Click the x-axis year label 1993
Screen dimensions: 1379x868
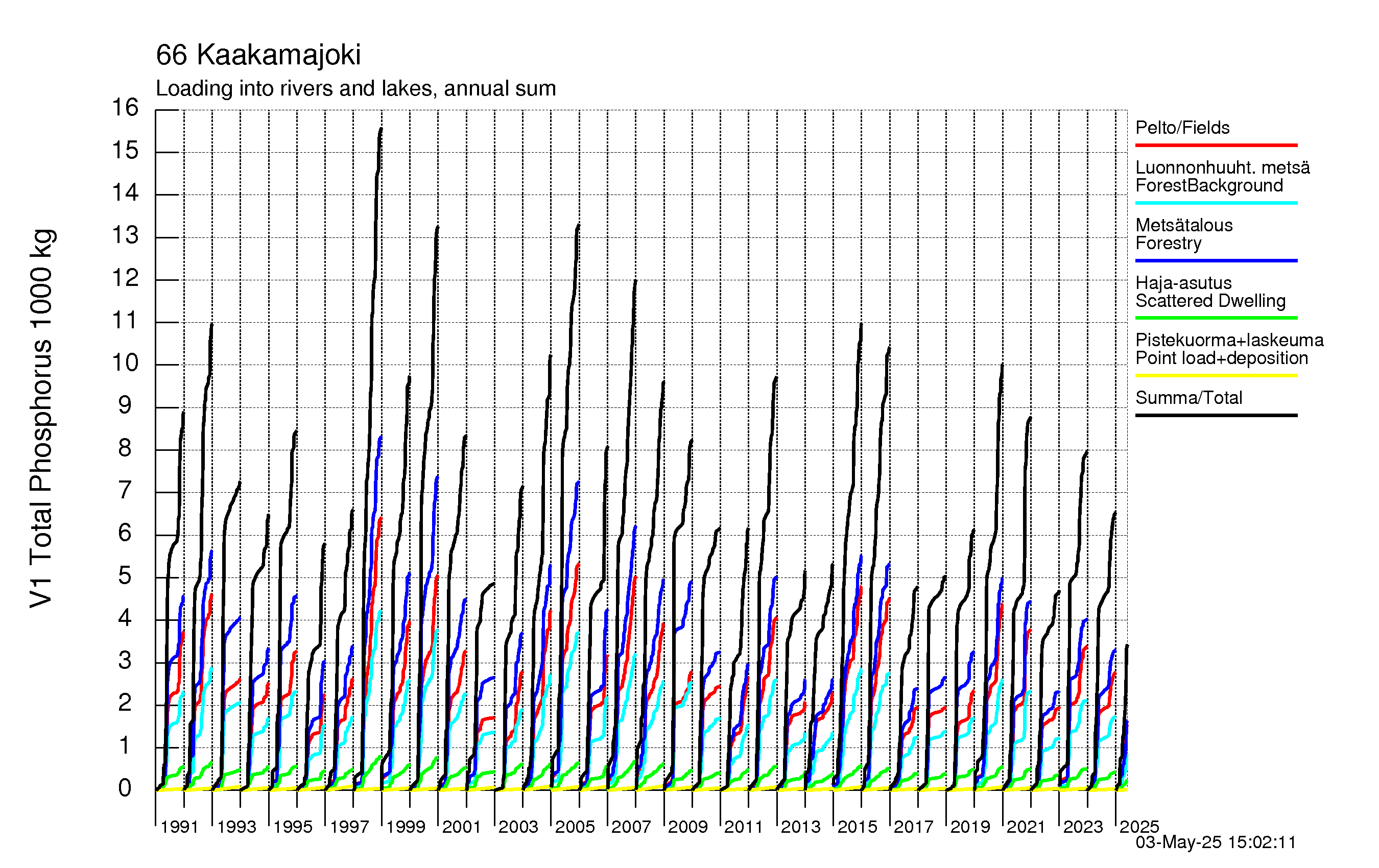[236, 827]
